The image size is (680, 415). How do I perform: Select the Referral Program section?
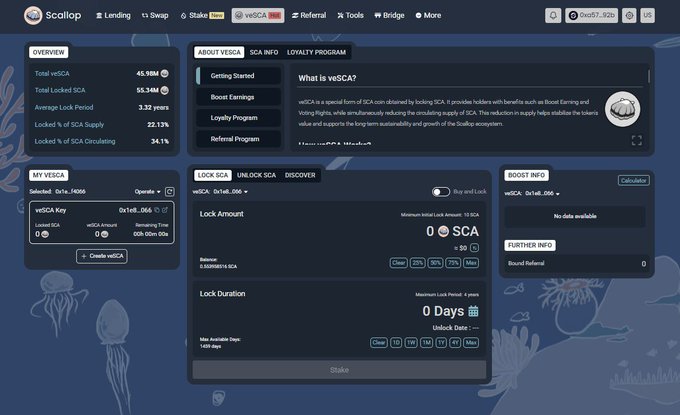pos(239,139)
